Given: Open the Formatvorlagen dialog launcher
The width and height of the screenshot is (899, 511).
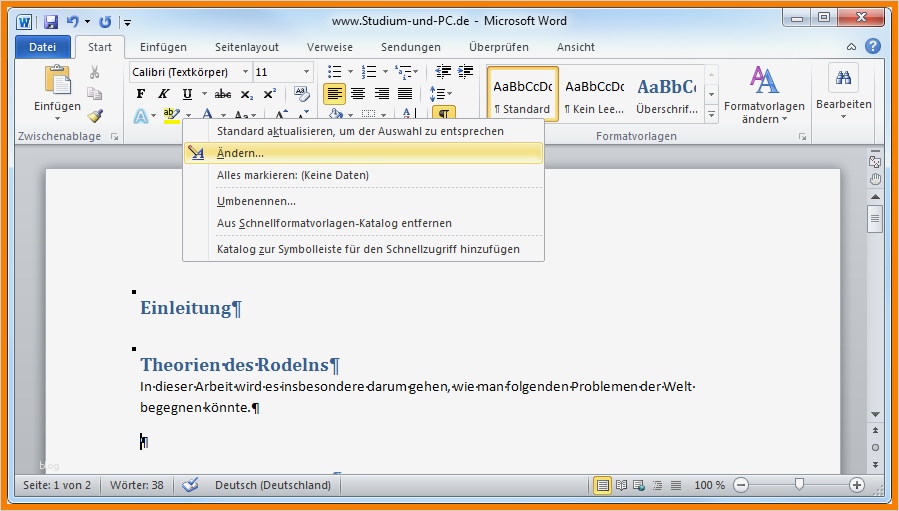Looking at the screenshot, I should 802,136.
